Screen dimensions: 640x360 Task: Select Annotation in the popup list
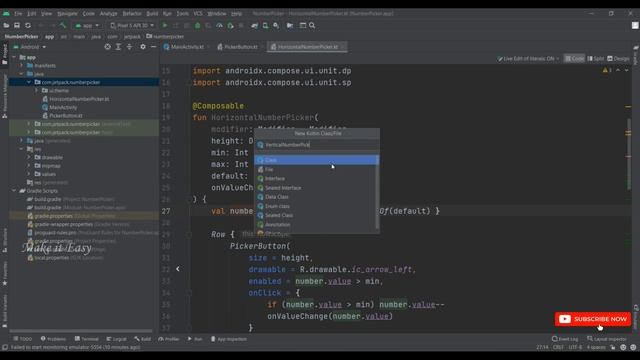click(316, 224)
